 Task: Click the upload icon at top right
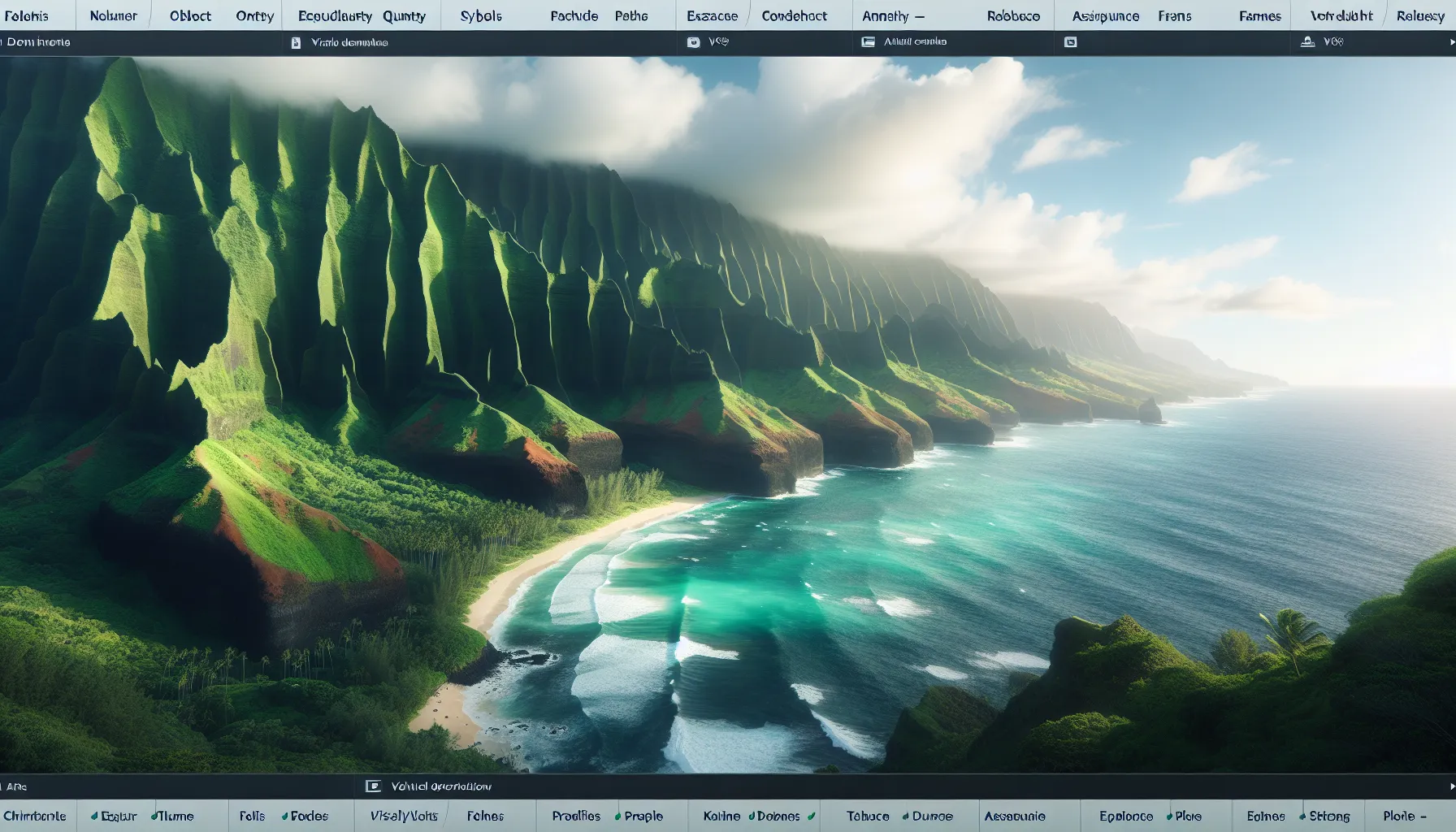(1307, 41)
